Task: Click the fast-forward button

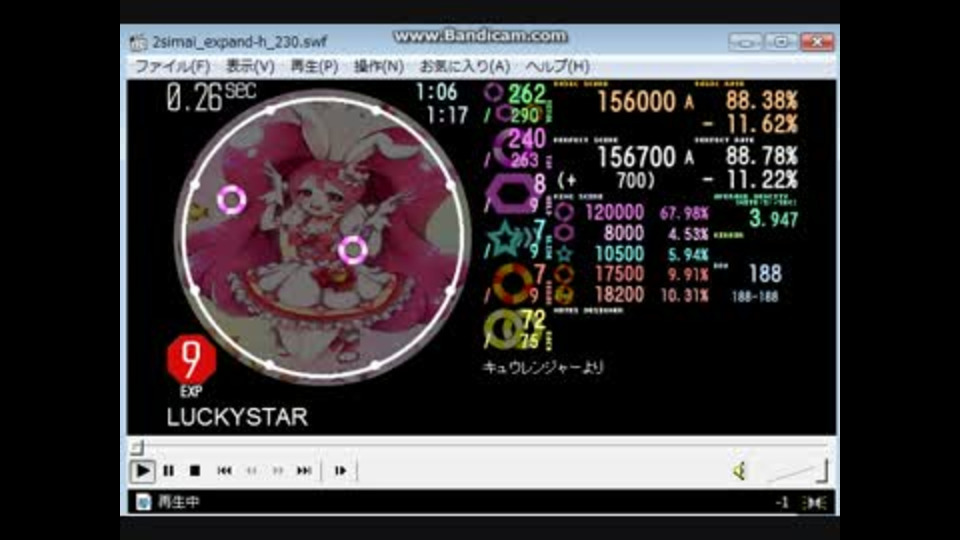Action: 278,471
